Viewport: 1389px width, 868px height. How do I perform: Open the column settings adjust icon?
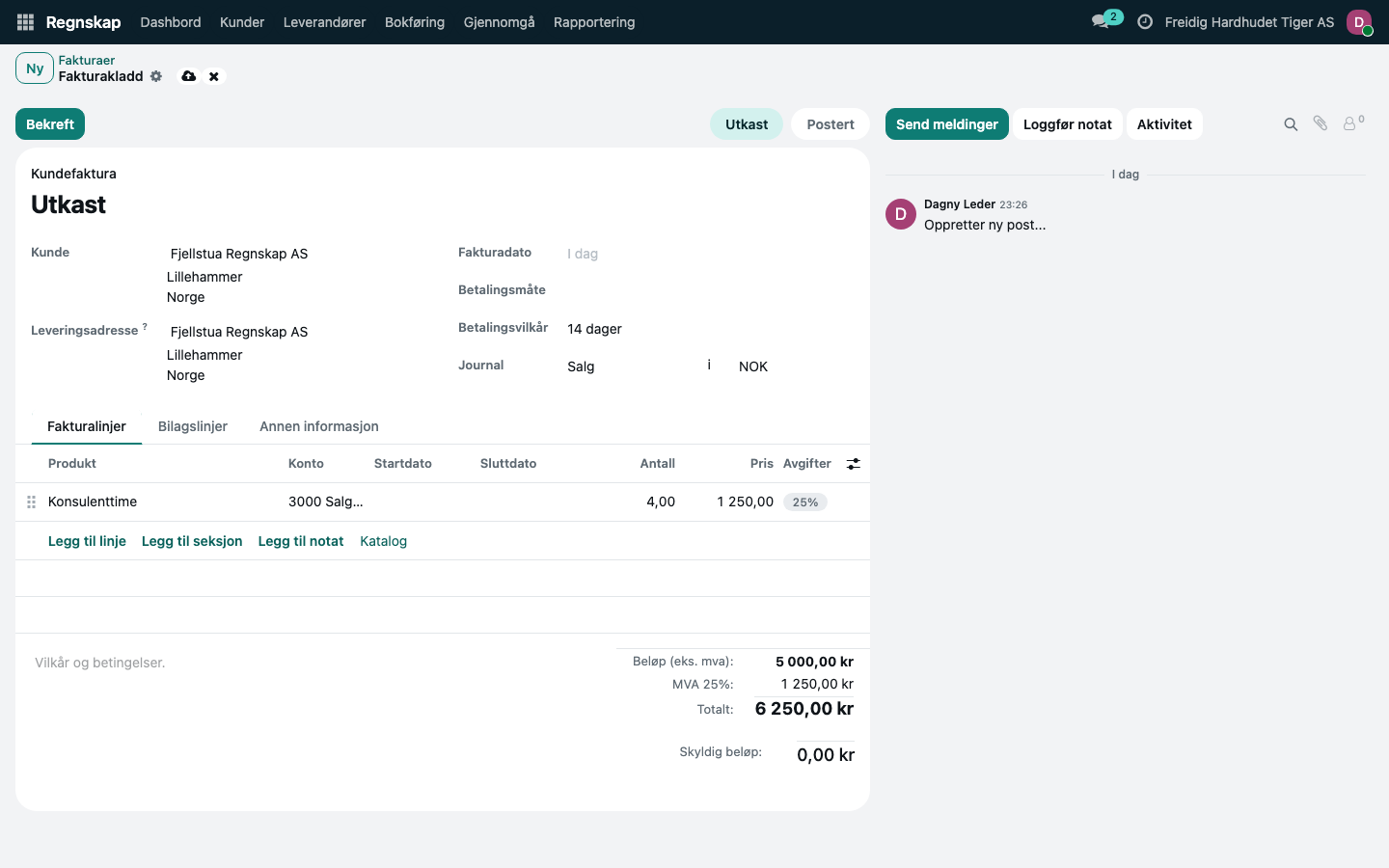pos(854,464)
